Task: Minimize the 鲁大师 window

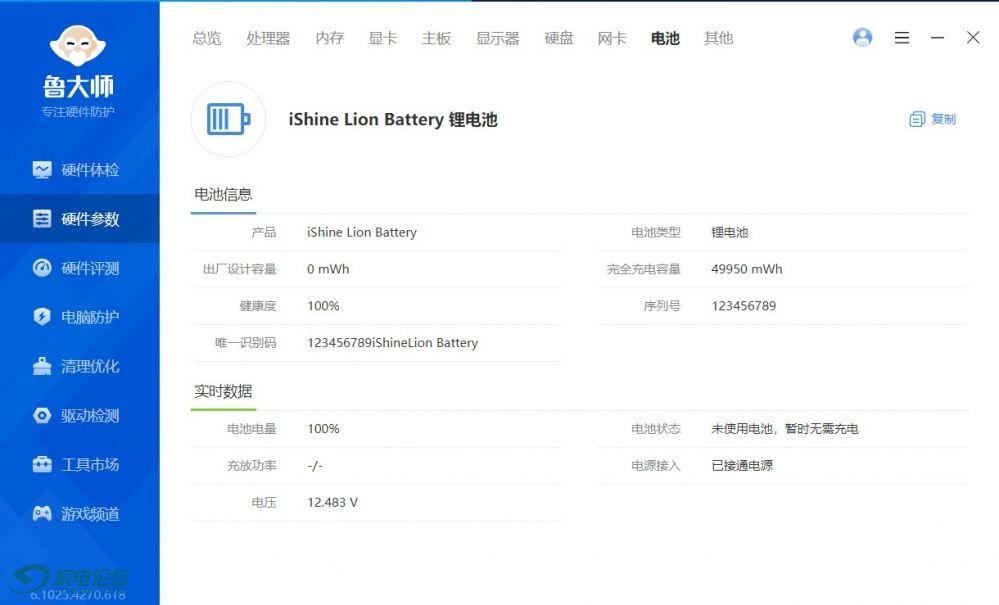Action: pyautogui.click(x=937, y=38)
